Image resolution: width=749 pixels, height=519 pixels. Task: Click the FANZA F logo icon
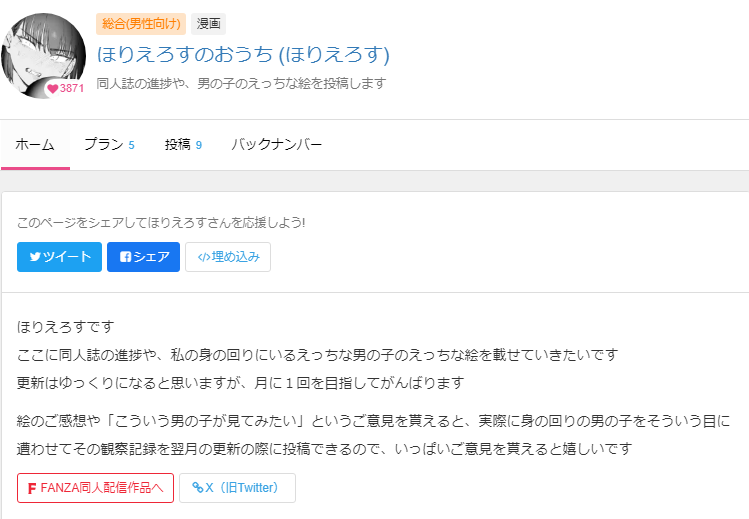click(x=32, y=488)
